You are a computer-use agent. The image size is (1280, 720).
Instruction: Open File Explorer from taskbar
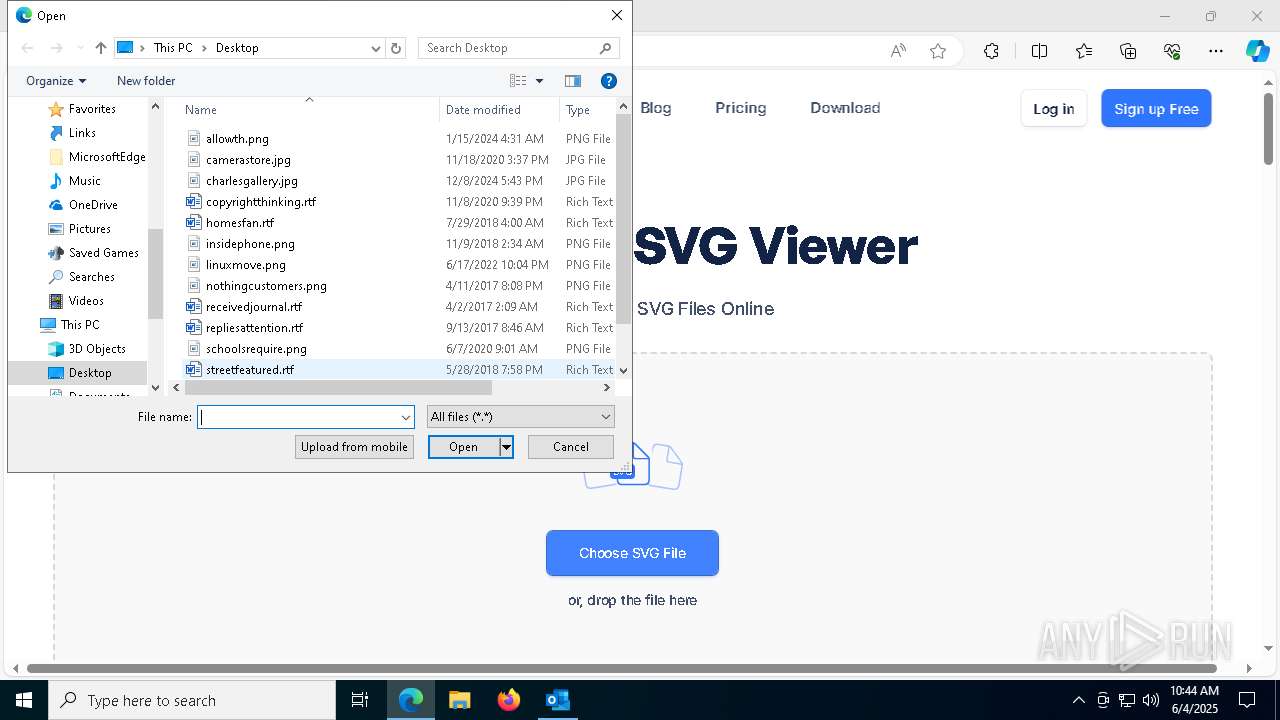coord(459,700)
